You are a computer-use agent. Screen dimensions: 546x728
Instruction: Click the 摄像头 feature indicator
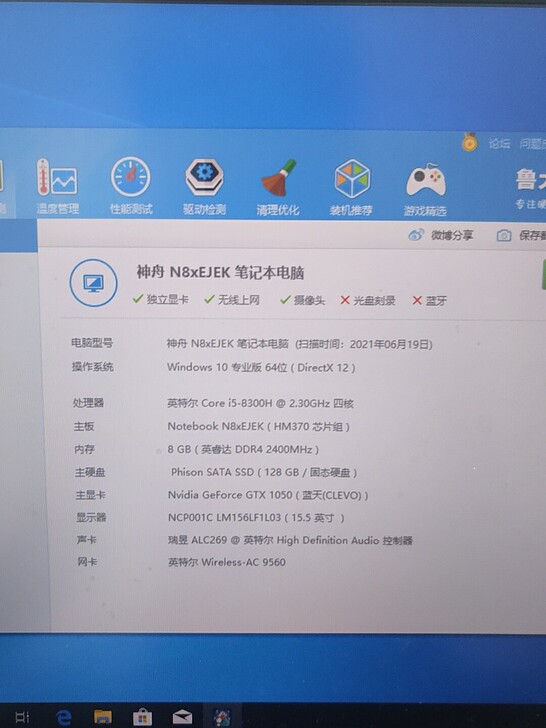coord(302,300)
